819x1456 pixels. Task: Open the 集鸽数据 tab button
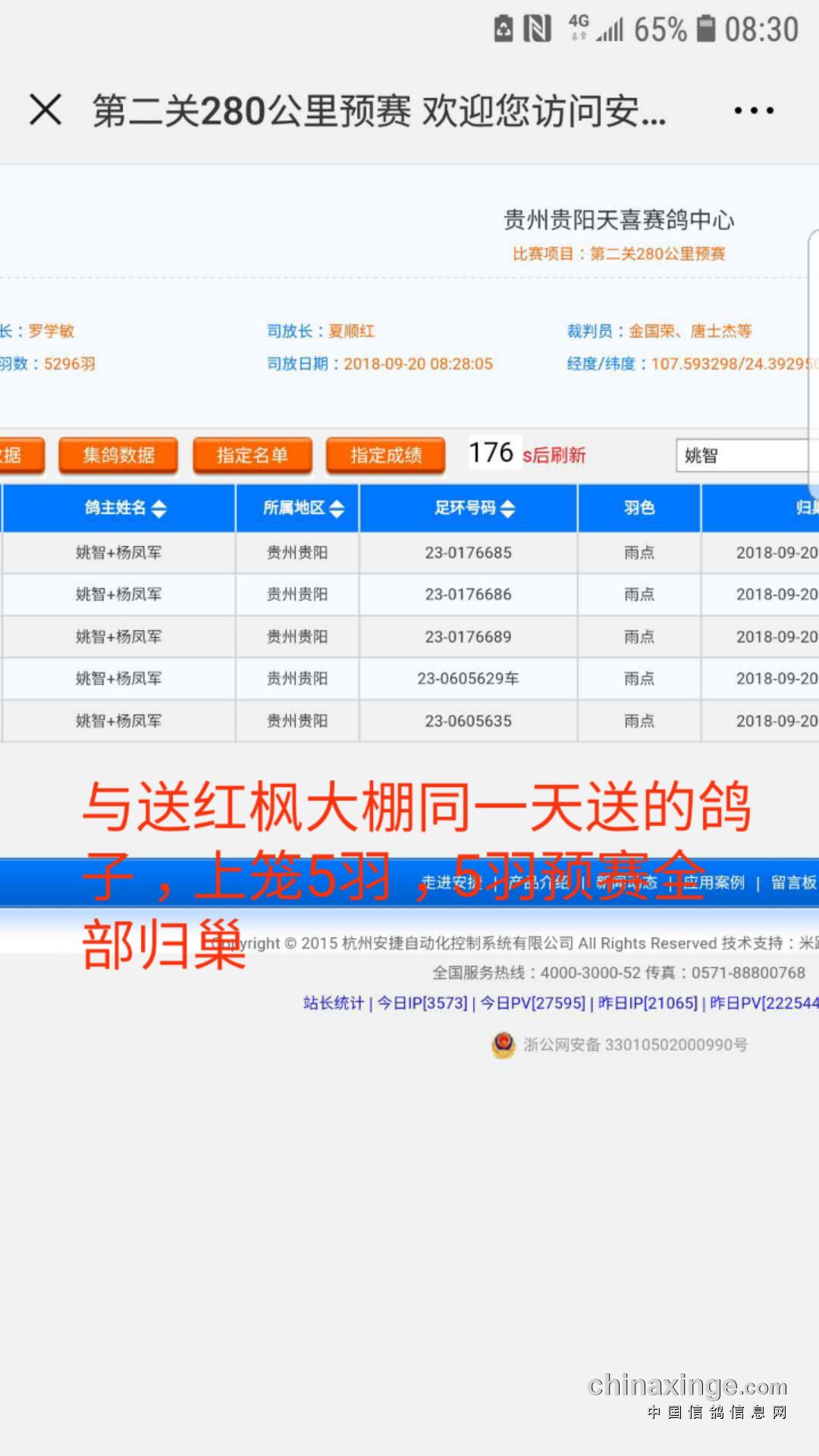tap(118, 455)
